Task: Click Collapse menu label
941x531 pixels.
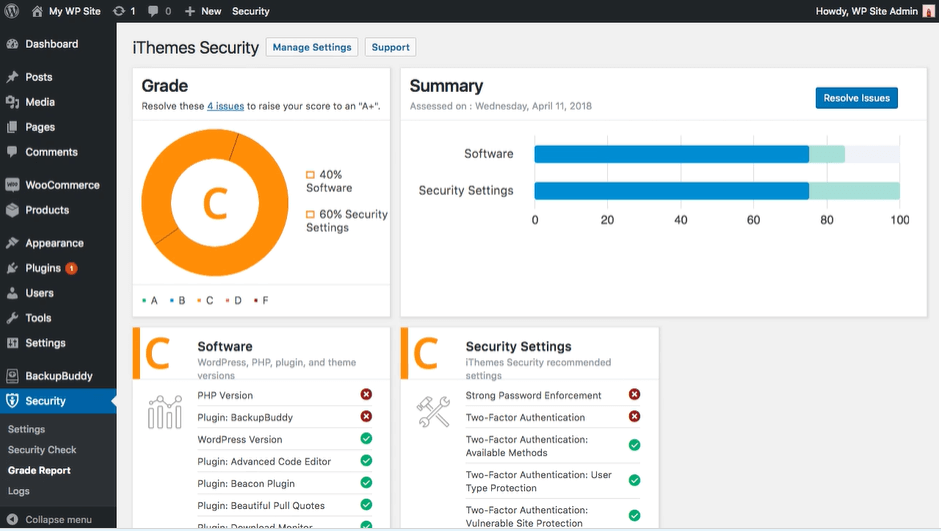Action: click(x=58, y=520)
